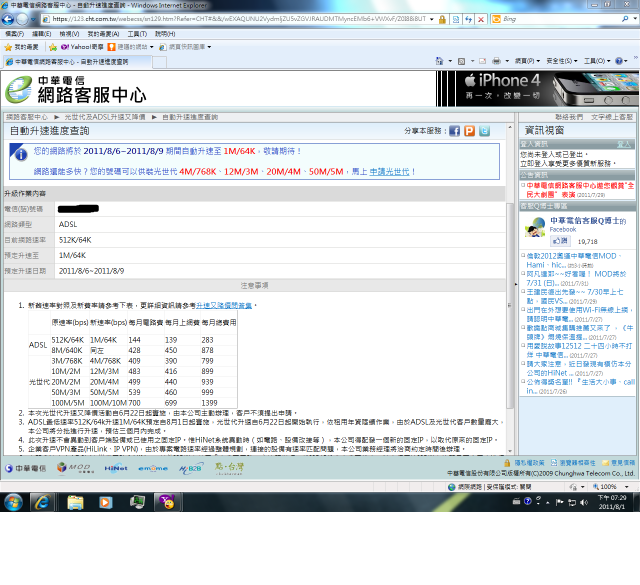This screenshot has height=585, width=640.
Task: Refresh the page with the refresh icon
Action: pos(469,19)
